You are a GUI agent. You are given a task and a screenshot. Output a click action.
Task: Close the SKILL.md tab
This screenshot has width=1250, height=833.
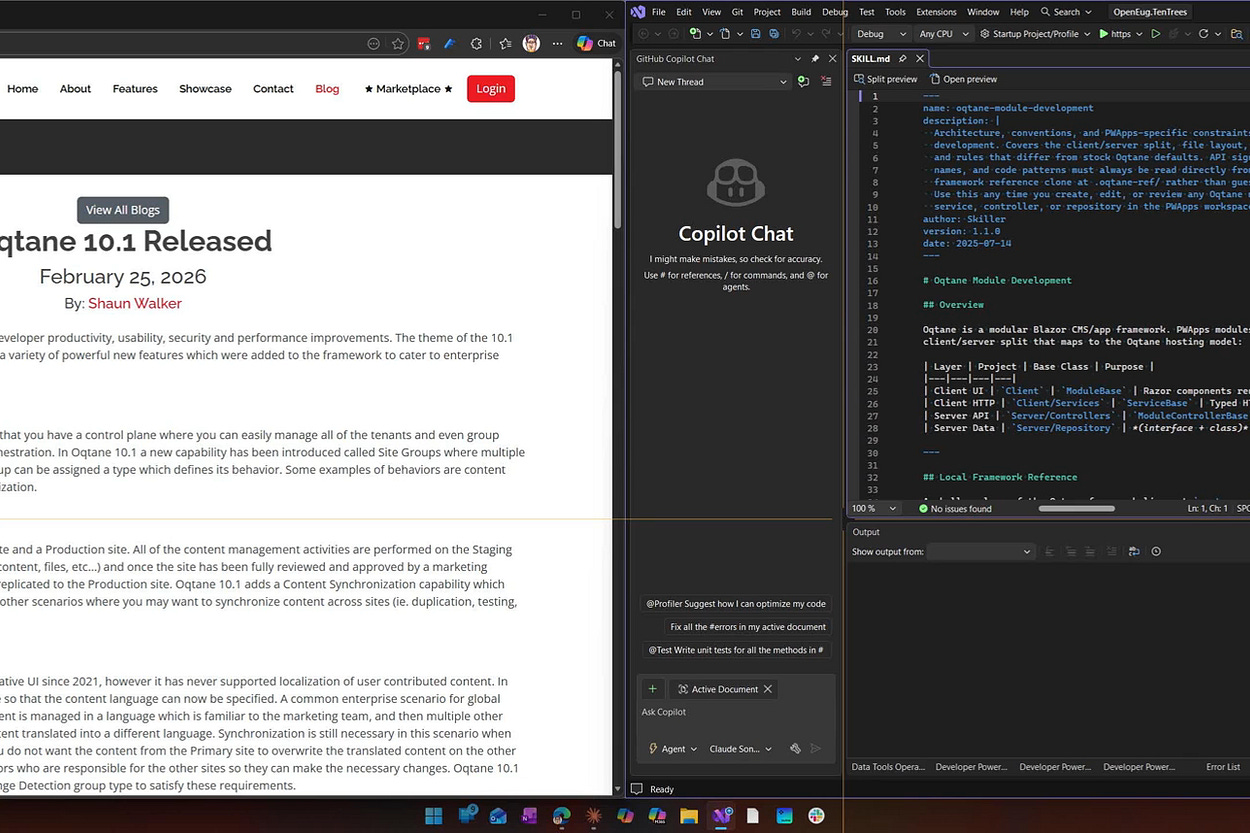pos(920,59)
